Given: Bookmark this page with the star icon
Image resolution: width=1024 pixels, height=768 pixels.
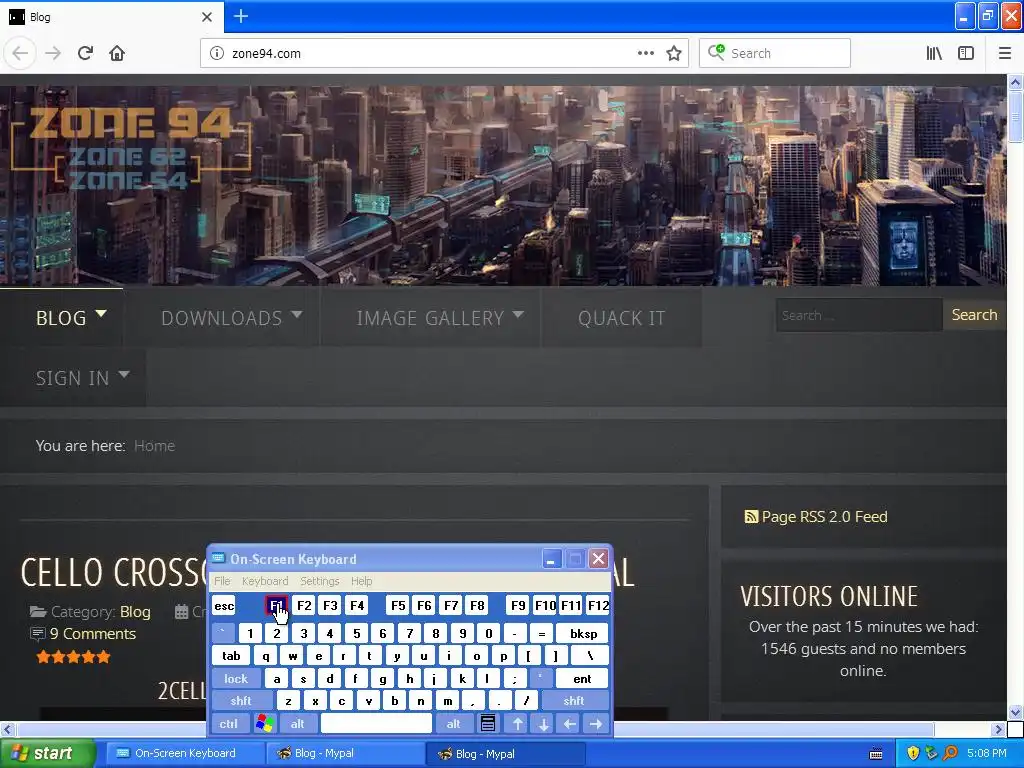Looking at the screenshot, I should 674,53.
